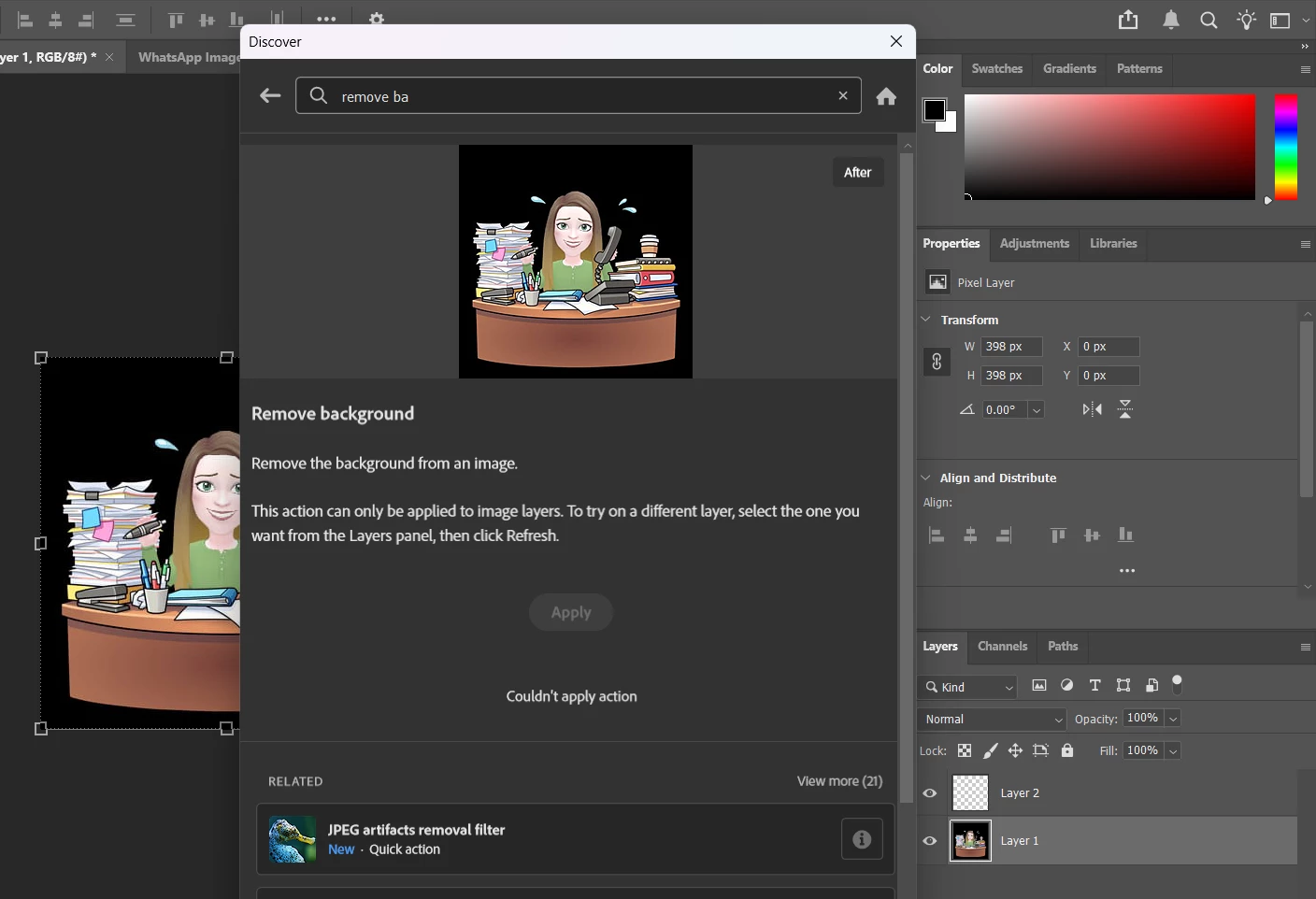This screenshot has width=1316, height=899.
Task: Show info for JPEG artifacts removal filter
Action: (x=862, y=839)
